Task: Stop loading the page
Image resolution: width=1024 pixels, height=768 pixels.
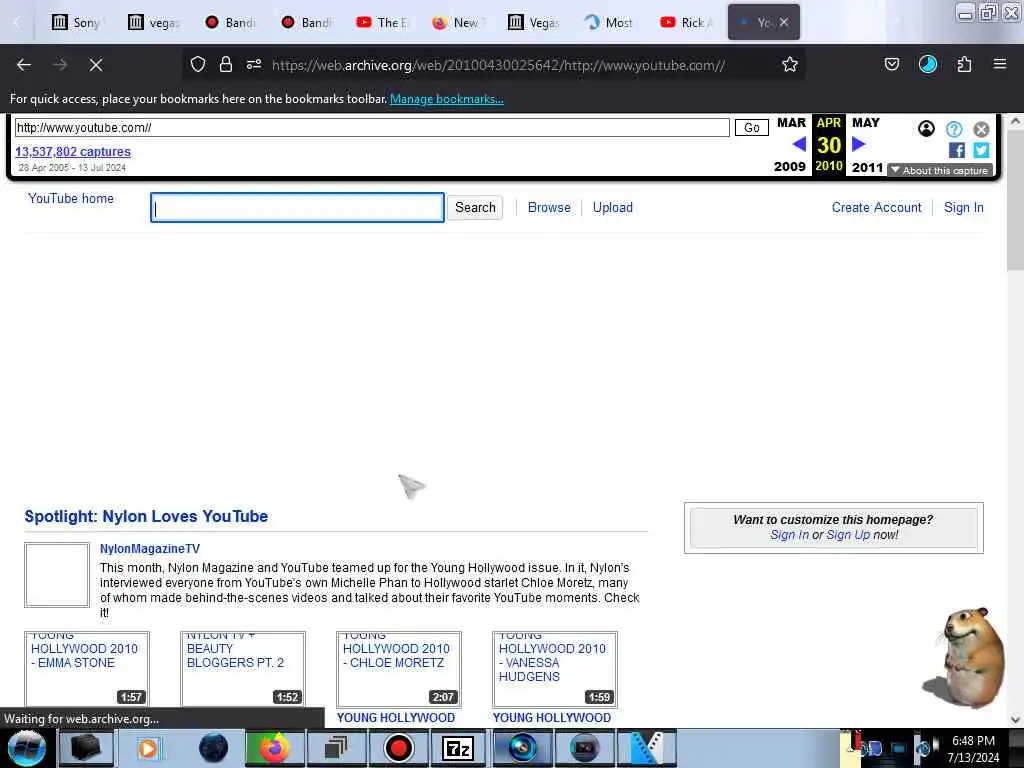Action: pyautogui.click(x=96, y=65)
